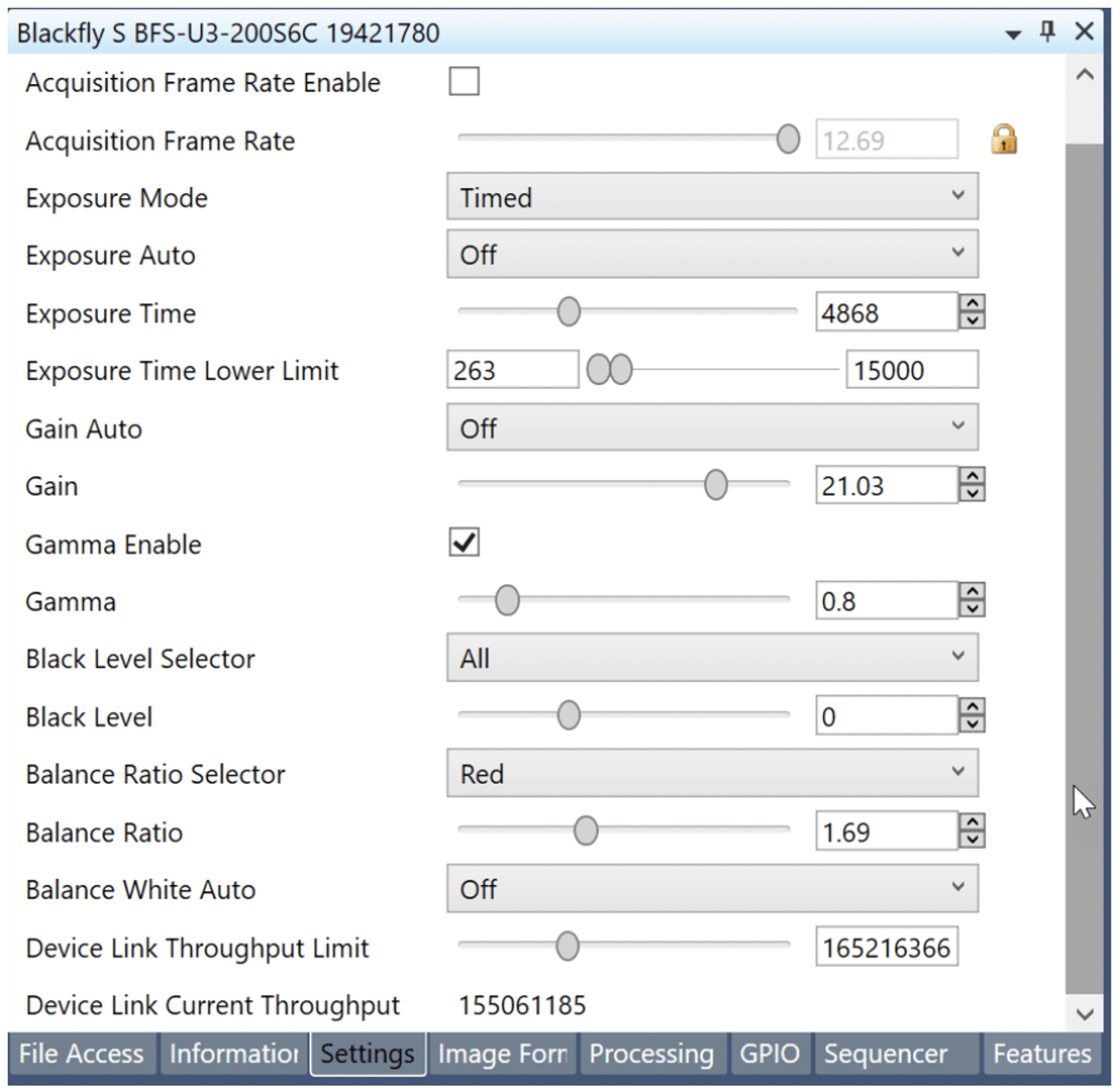Click the Gain value field 21.03
The image size is (1120, 1091).
[887, 485]
